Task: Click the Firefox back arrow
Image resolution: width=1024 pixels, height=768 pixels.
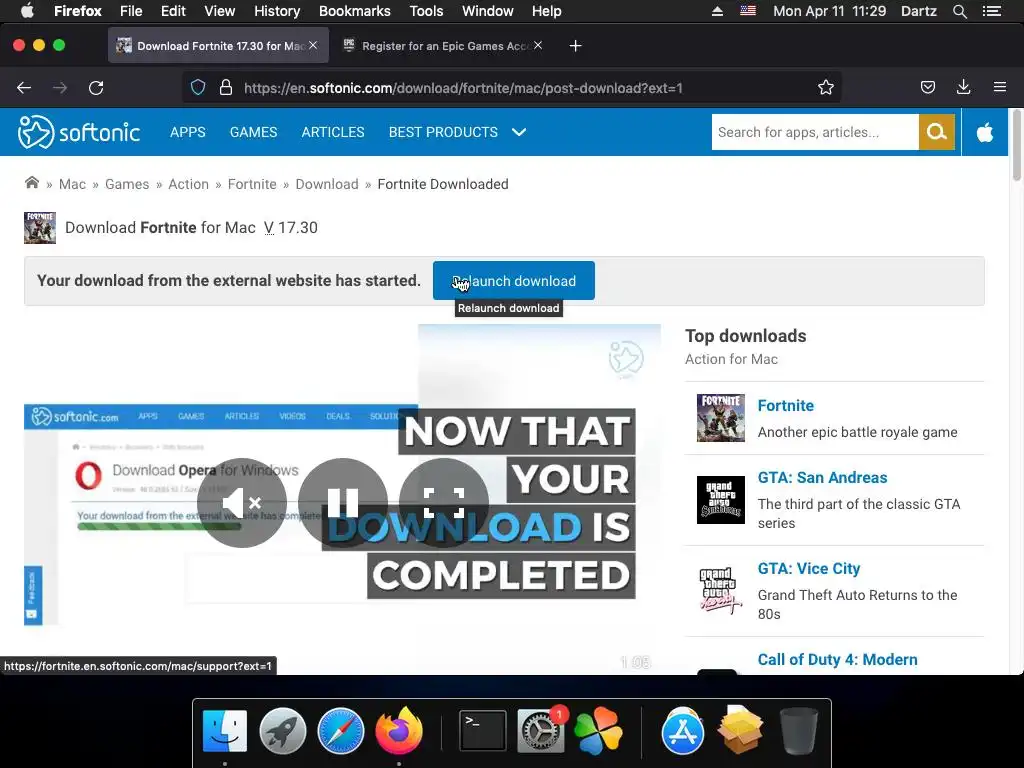Action: point(24,88)
